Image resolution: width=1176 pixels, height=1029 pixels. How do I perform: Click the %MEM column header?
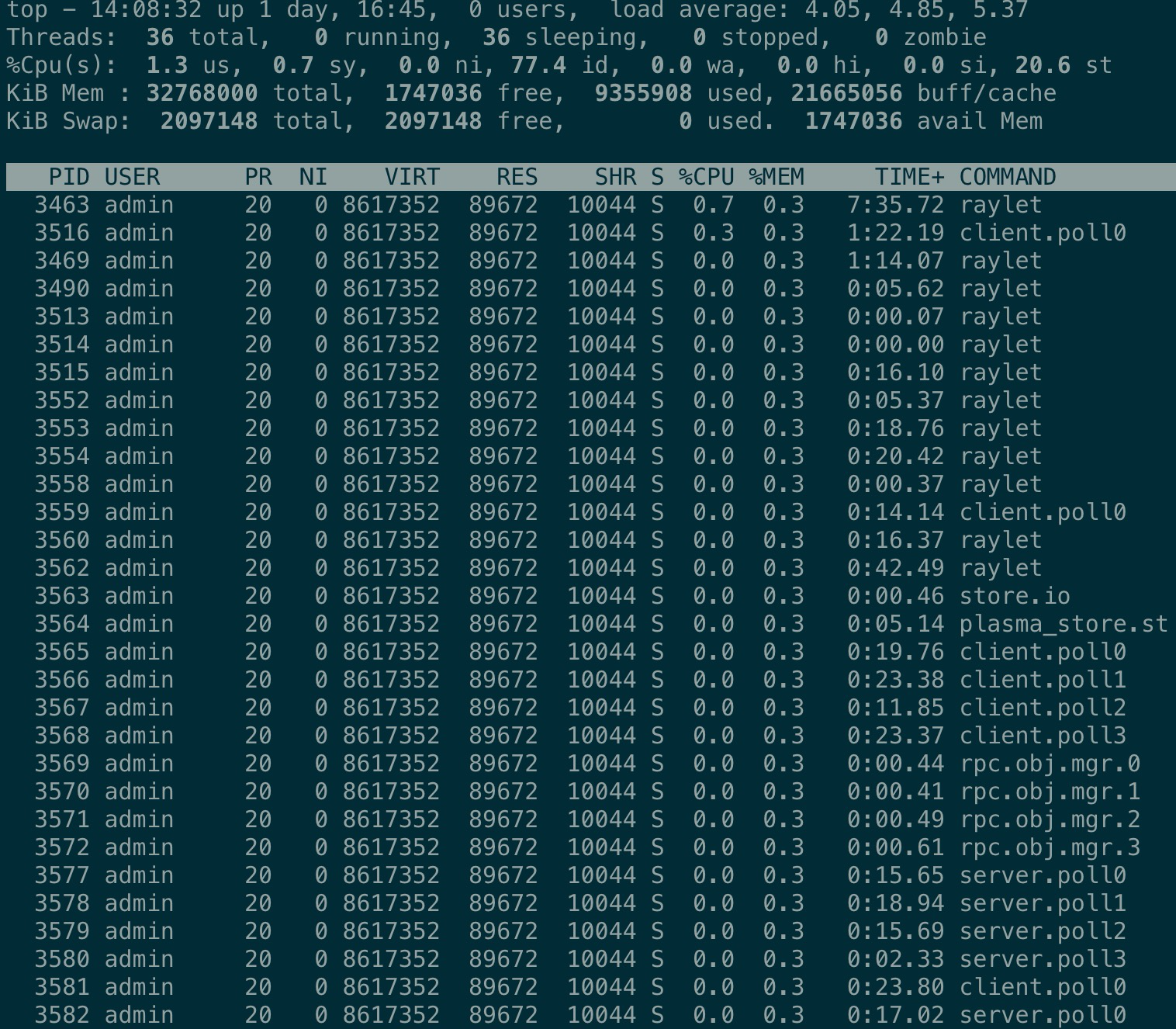pyautogui.click(x=776, y=177)
